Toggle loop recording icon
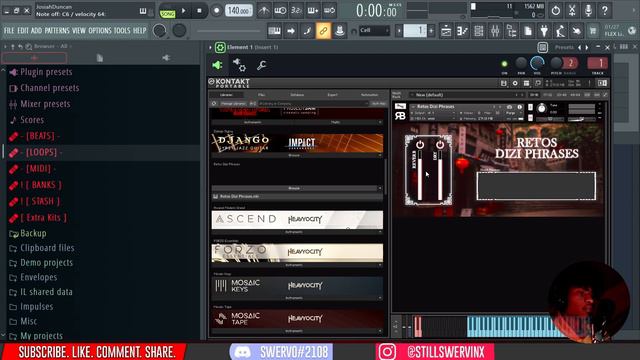 329,10
